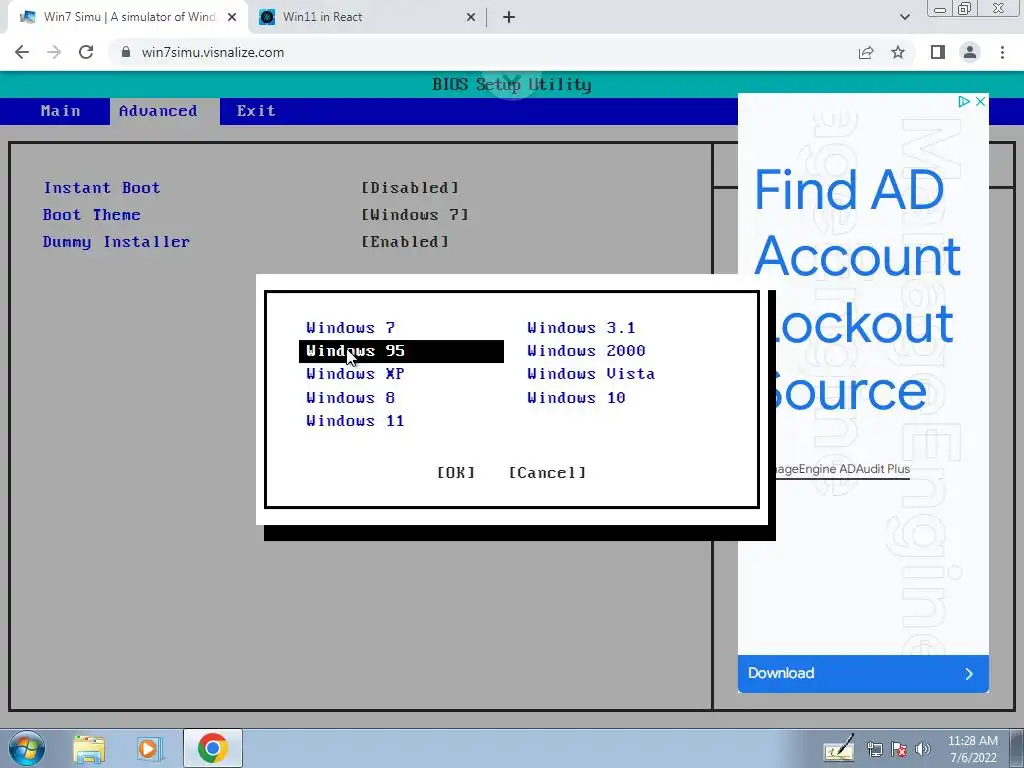Image resolution: width=1024 pixels, height=768 pixels.
Task: Select Windows 7 in the theme list
Action: point(351,328)
